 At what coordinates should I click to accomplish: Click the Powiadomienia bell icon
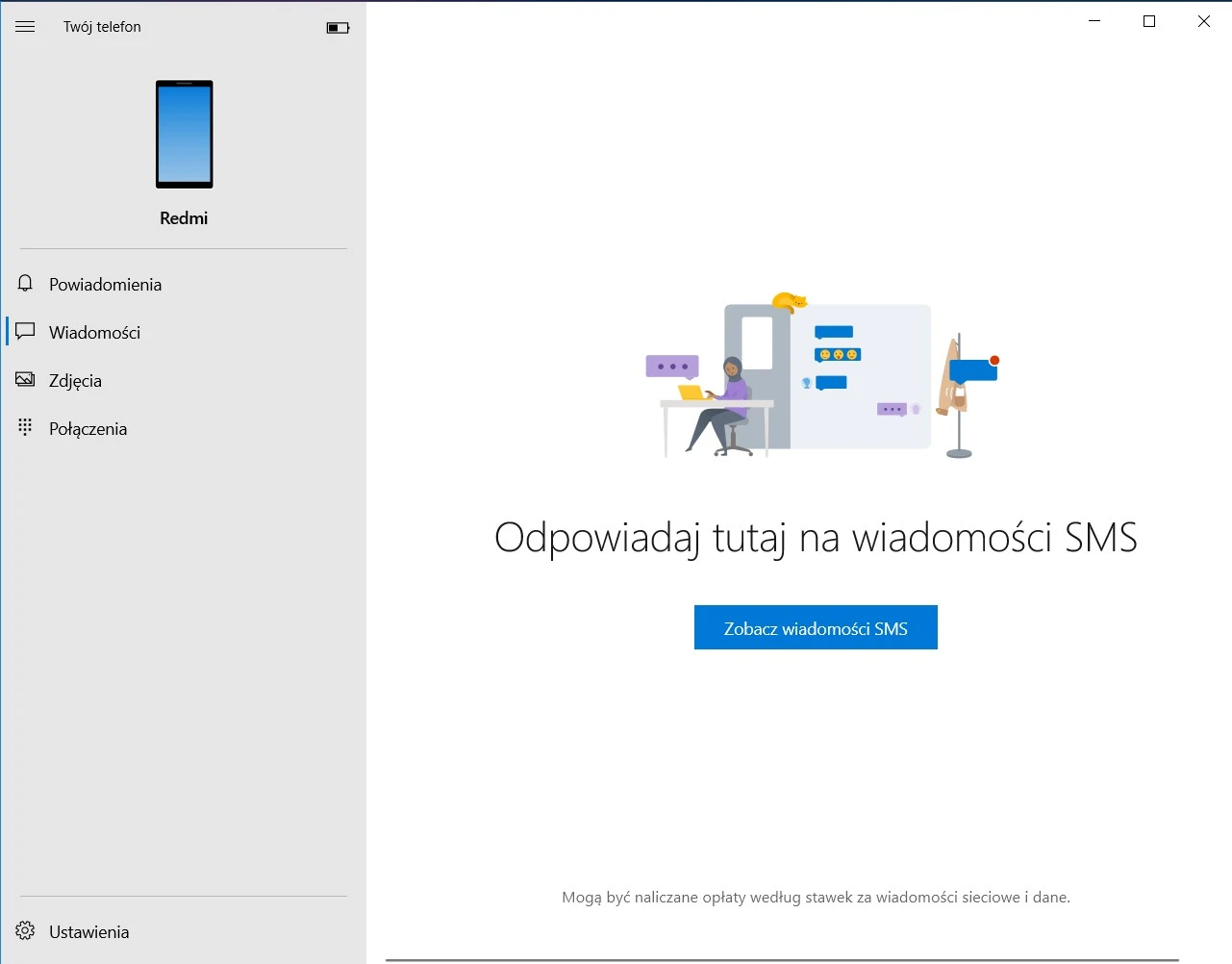(x=25, y=284)
